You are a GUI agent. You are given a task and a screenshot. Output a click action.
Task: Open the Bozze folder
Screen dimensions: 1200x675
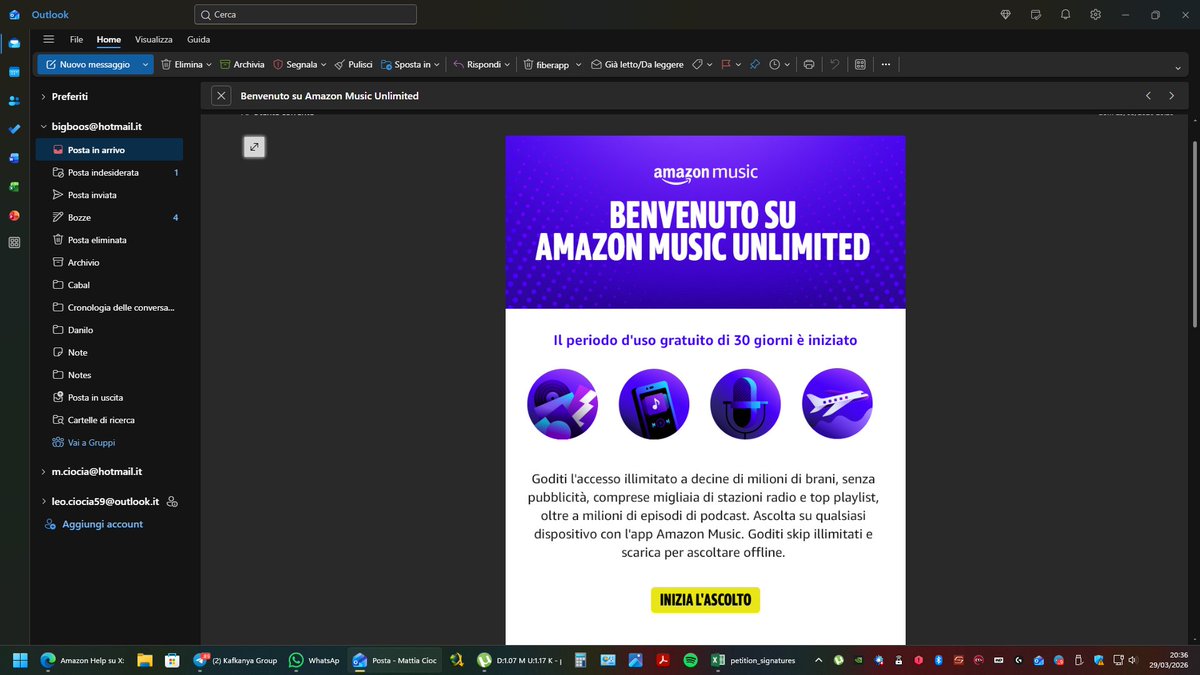click(x=109, y=217)
